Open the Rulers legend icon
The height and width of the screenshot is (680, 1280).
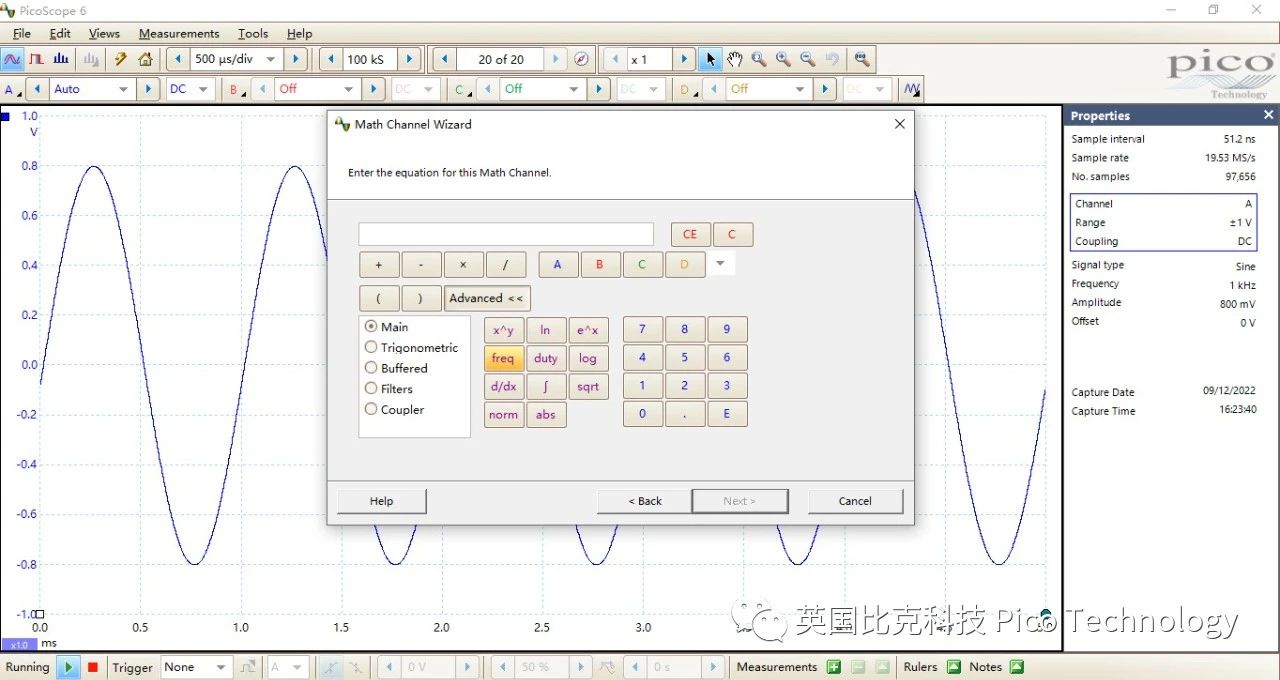953,667
